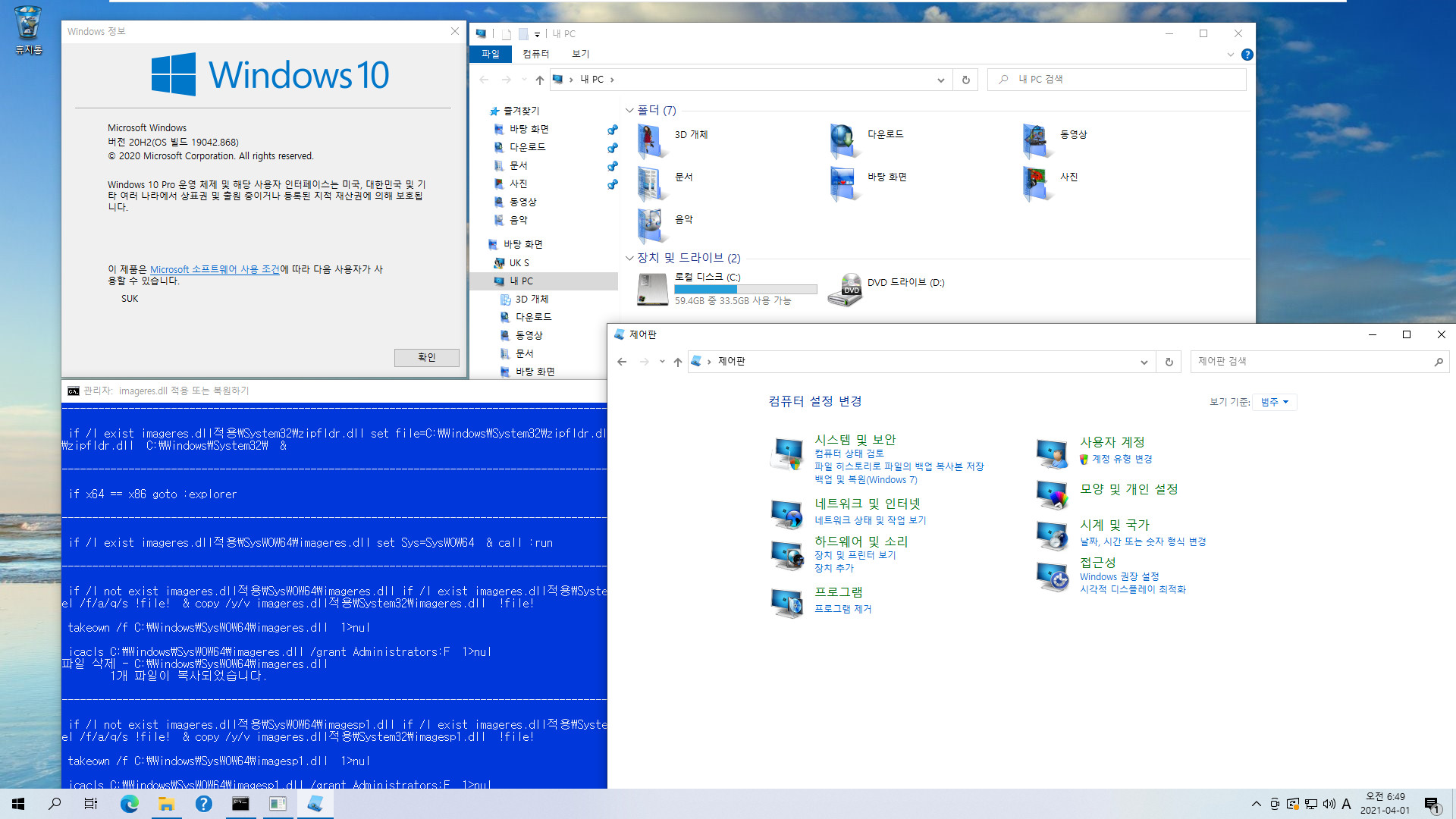Open the 사진 folder icon in the folder list

pyautogui.click(x=1037, y=183)
